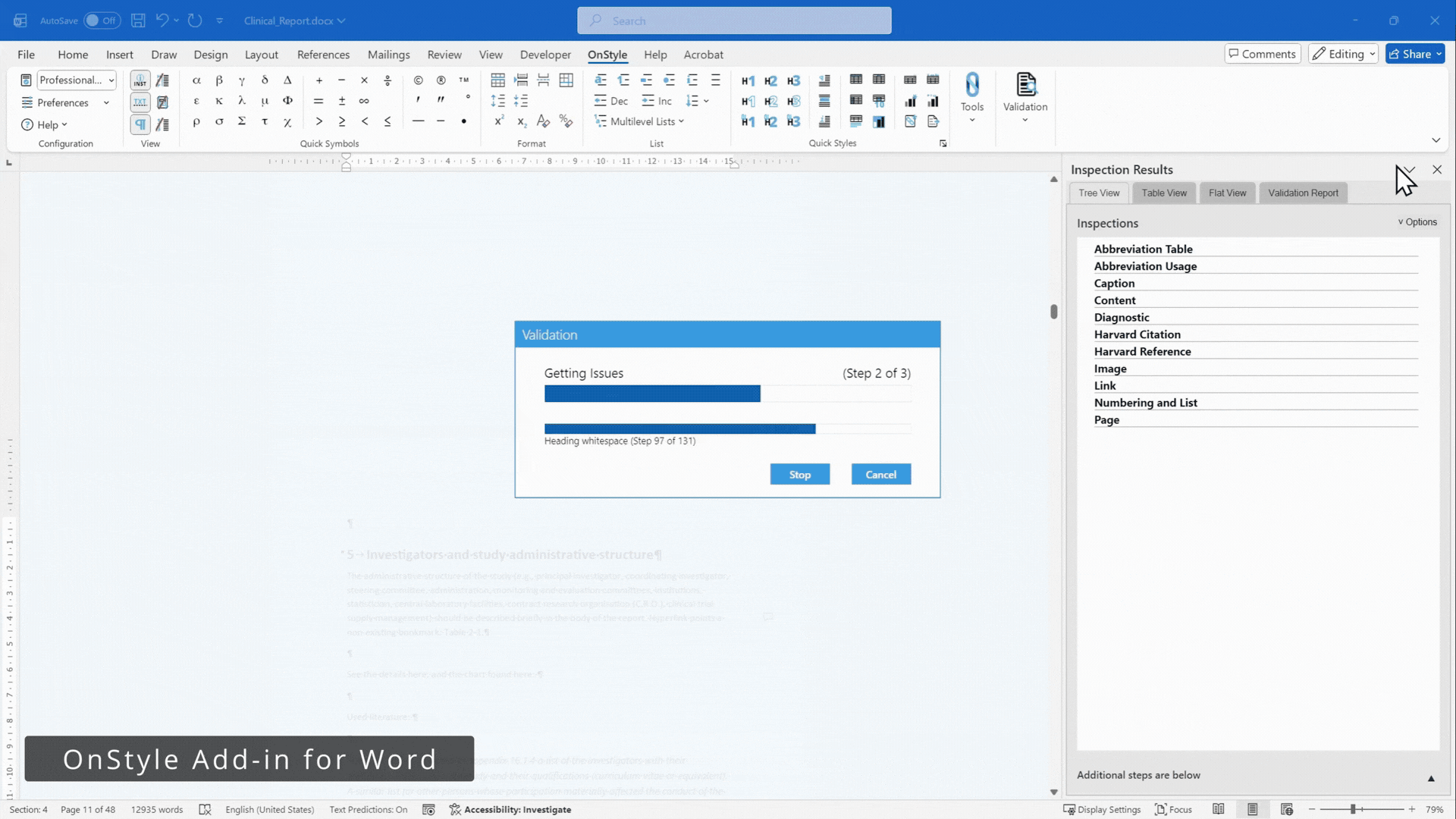Toggle the INST view button
Viewport: 1456px width, 819px height.
pyautogui.click(x=140, y=80)
